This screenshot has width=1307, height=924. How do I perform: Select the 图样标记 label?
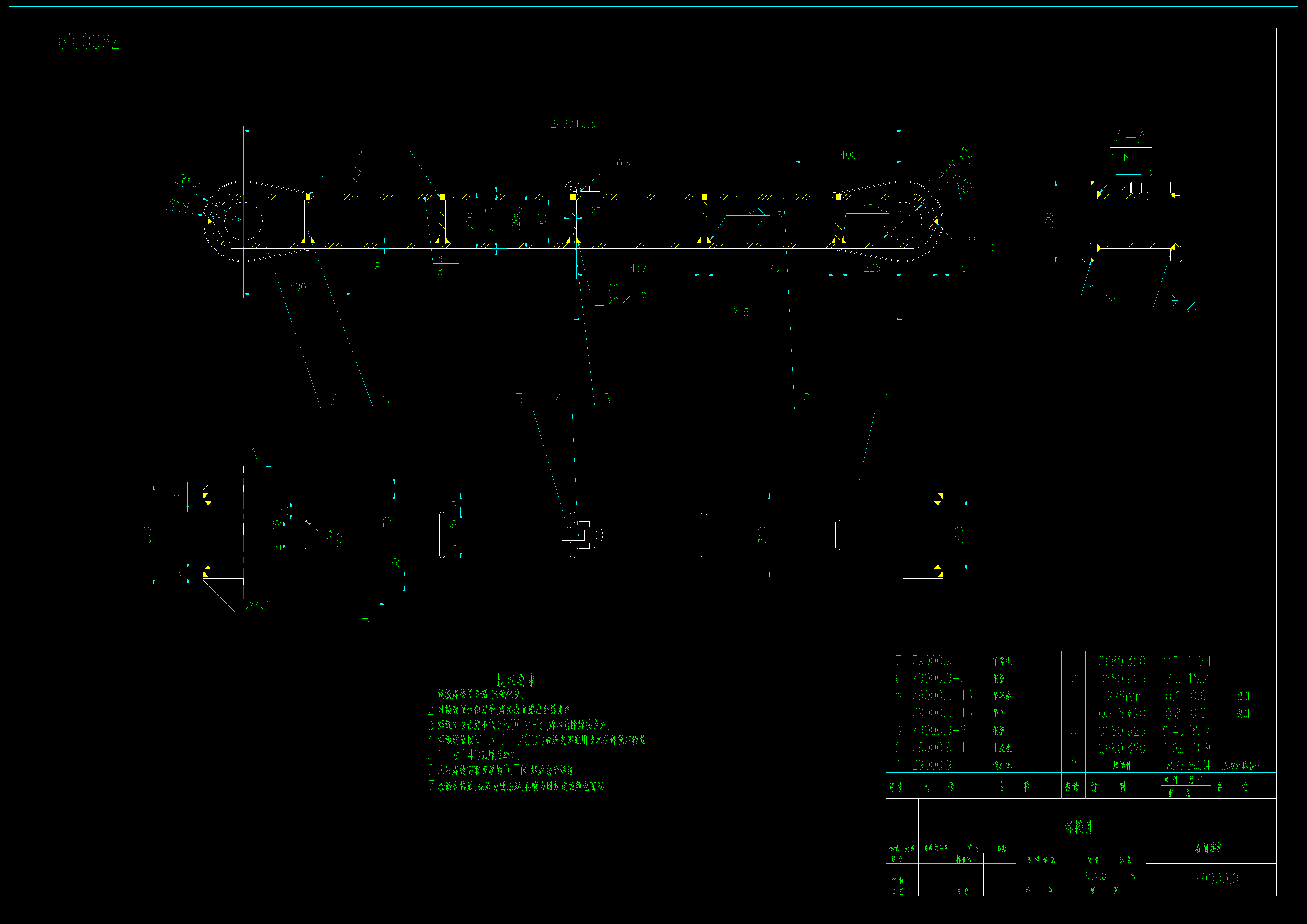tap(1041, 860)
